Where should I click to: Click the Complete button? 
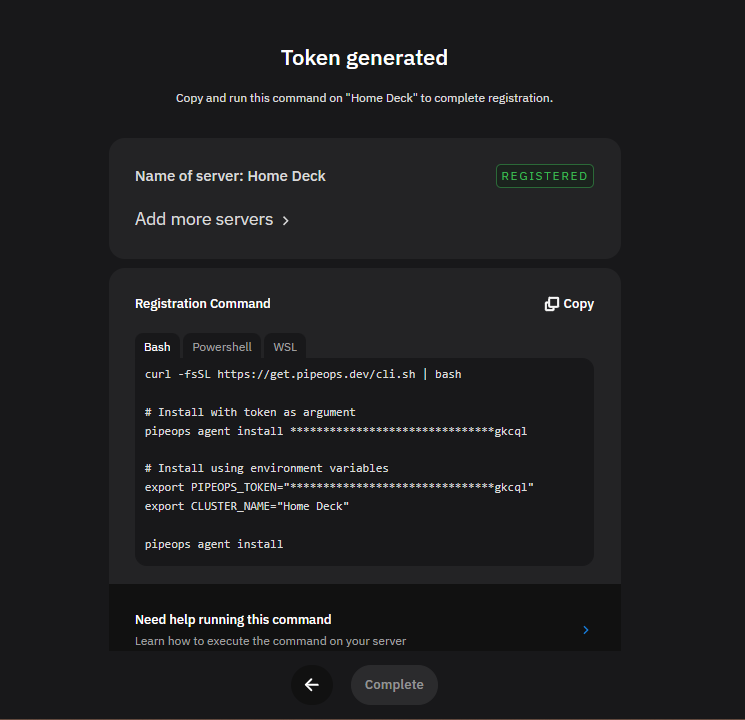(x=394, y=684)
